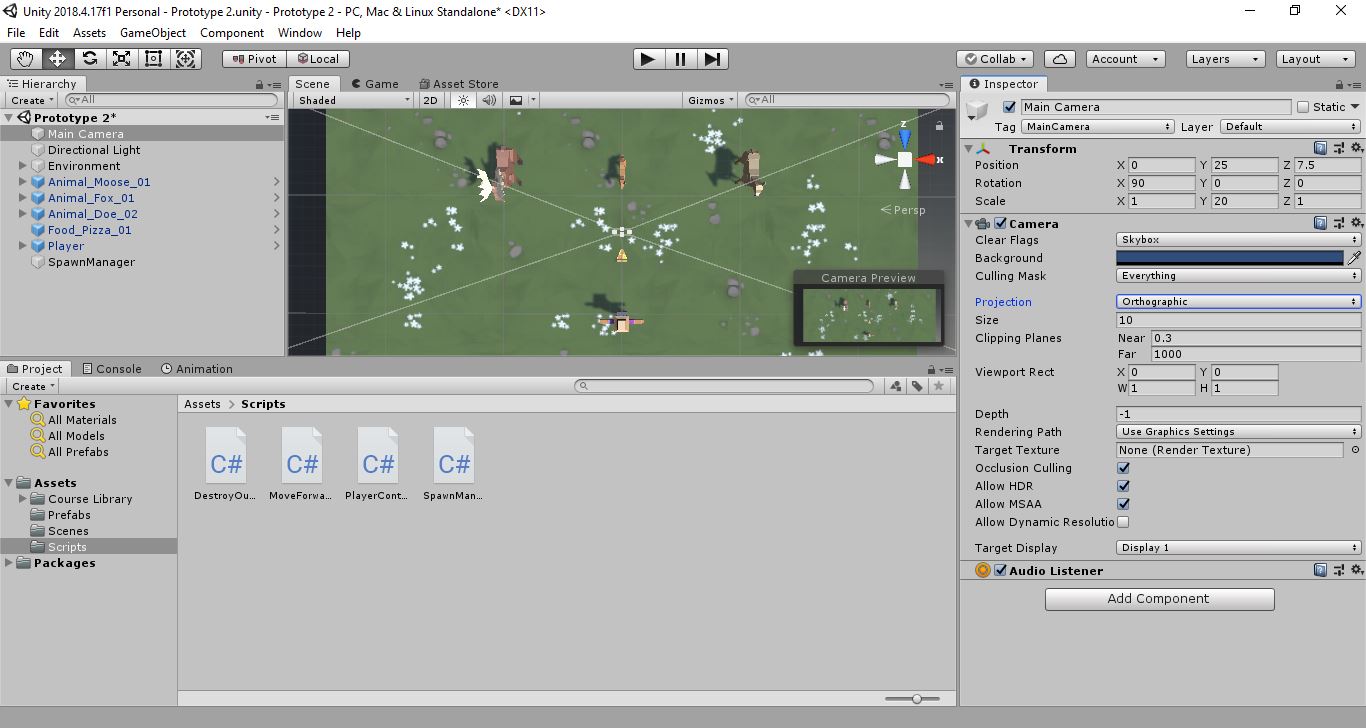Open cloud services icon
Viewport: 1366px width, 728px height.
1059,59
